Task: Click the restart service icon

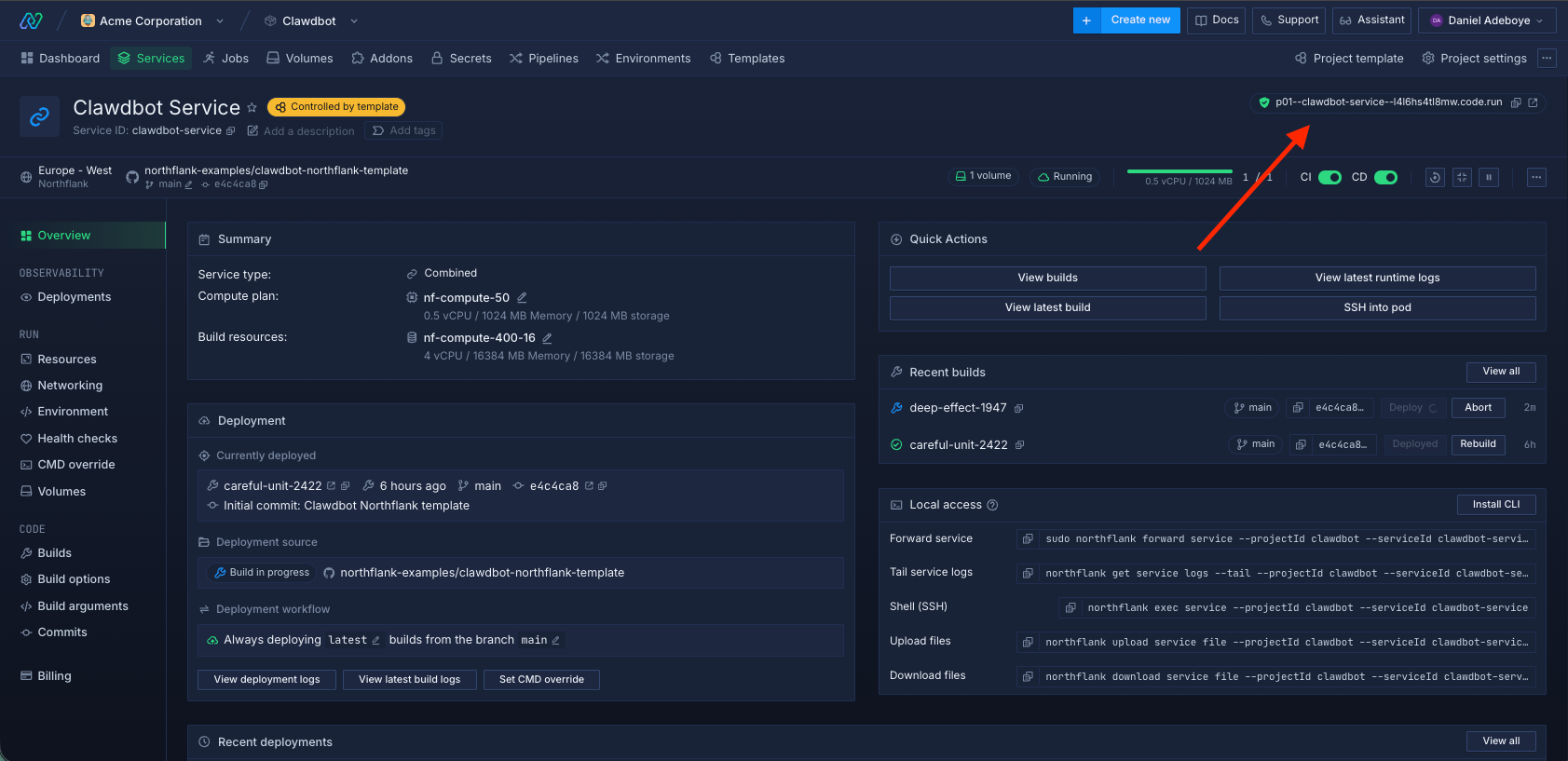Action: coord(1435,177)
